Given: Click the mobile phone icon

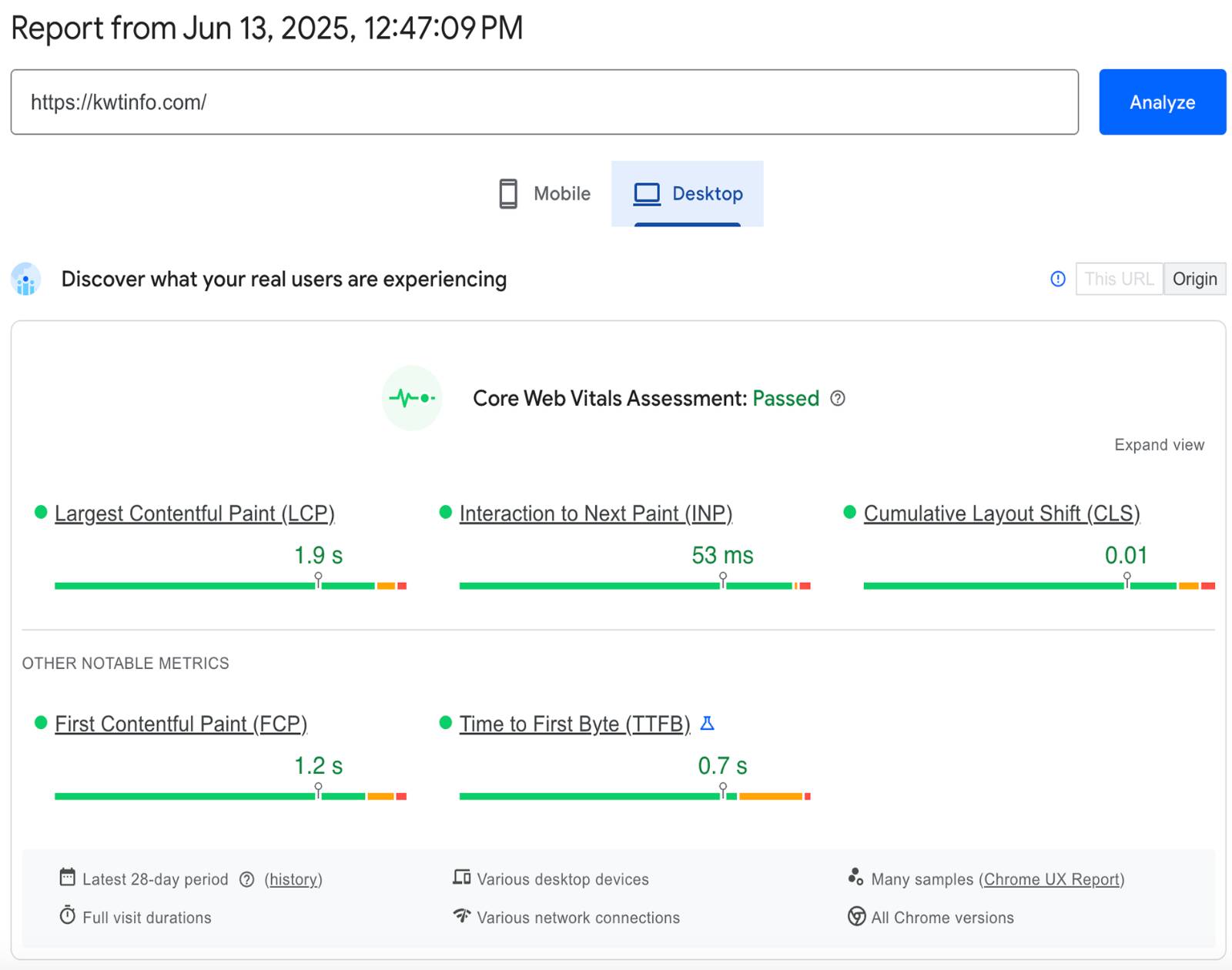Looking at the screenshot, I should click(x=508, y=194).
